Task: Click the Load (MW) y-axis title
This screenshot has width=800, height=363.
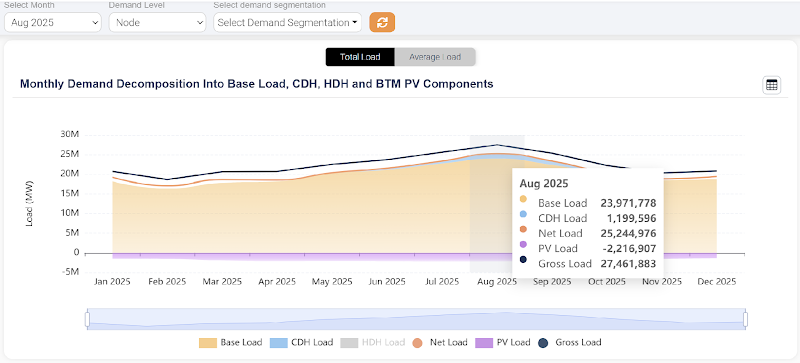Action: point(29,203)
